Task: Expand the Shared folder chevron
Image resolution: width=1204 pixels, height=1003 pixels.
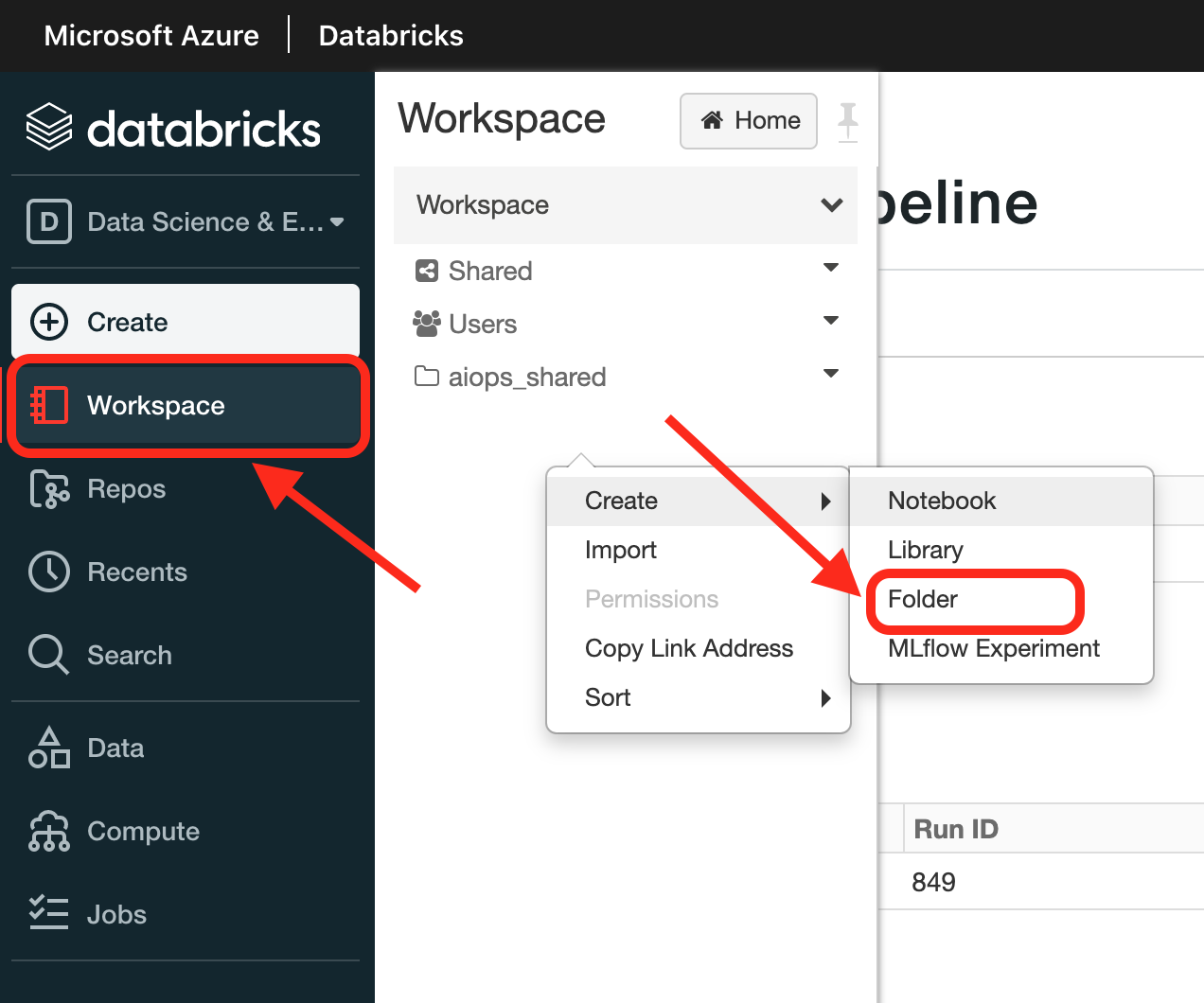Action: coord(831,268)
